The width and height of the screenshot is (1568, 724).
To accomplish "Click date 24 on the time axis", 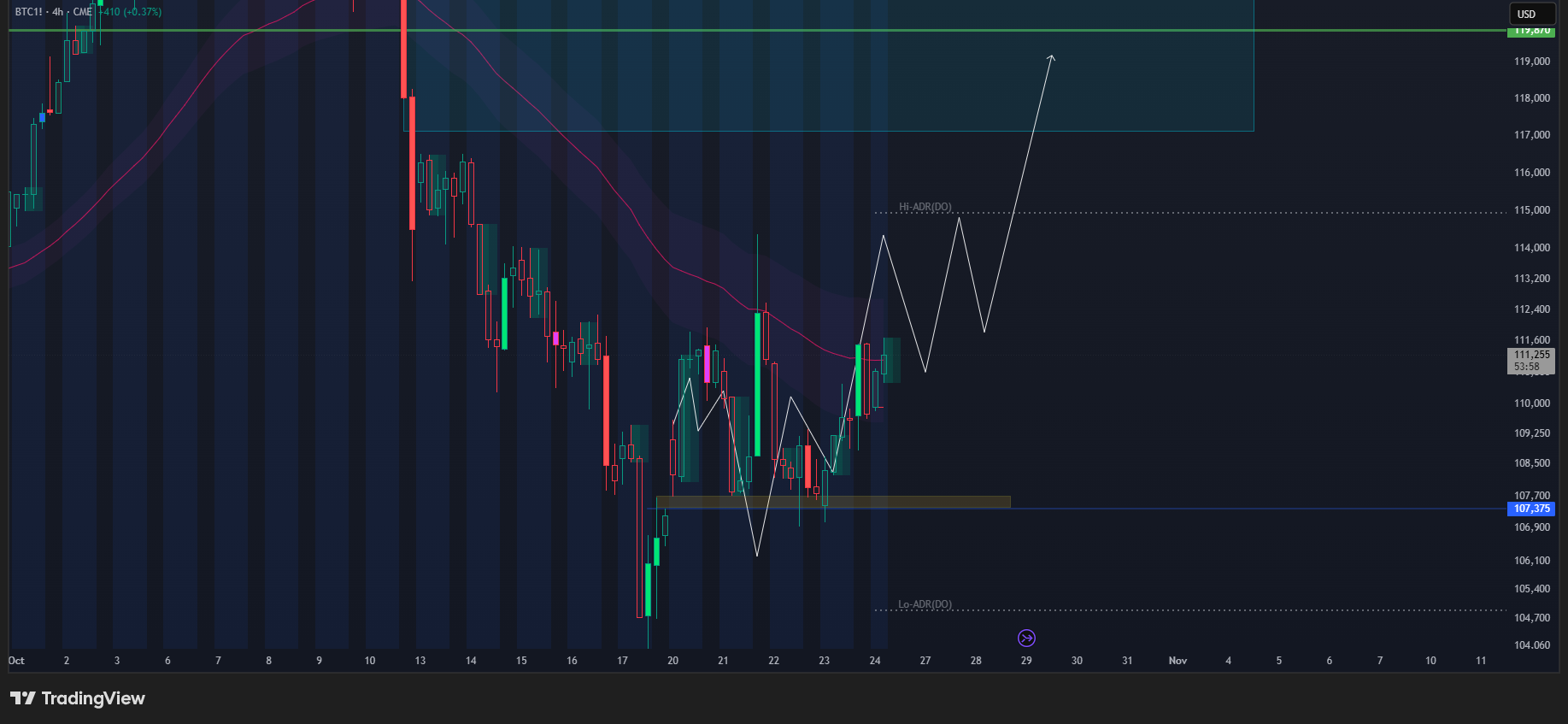I will coord(875,661).
